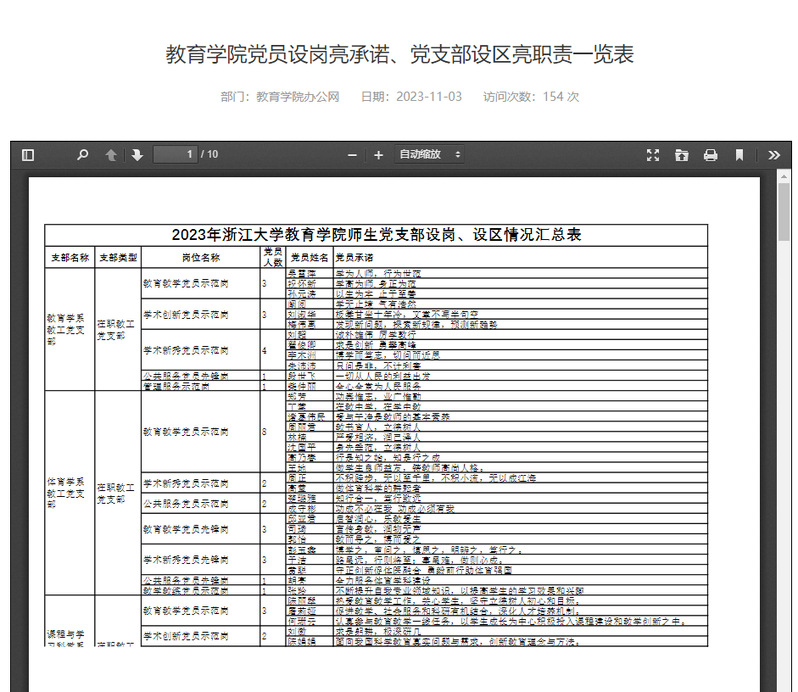
Task: Zoom out using the minus button
Action: pos(352,155)
